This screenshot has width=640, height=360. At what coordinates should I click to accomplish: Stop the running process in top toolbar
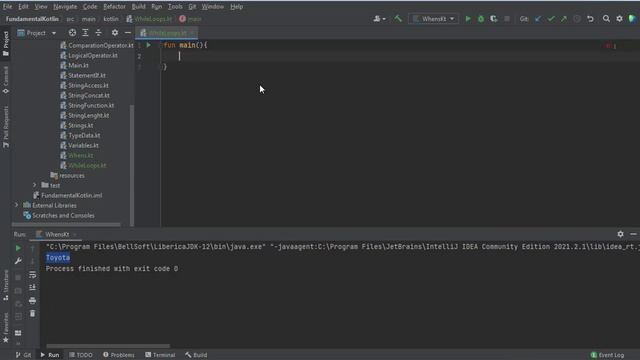point(507,19)
